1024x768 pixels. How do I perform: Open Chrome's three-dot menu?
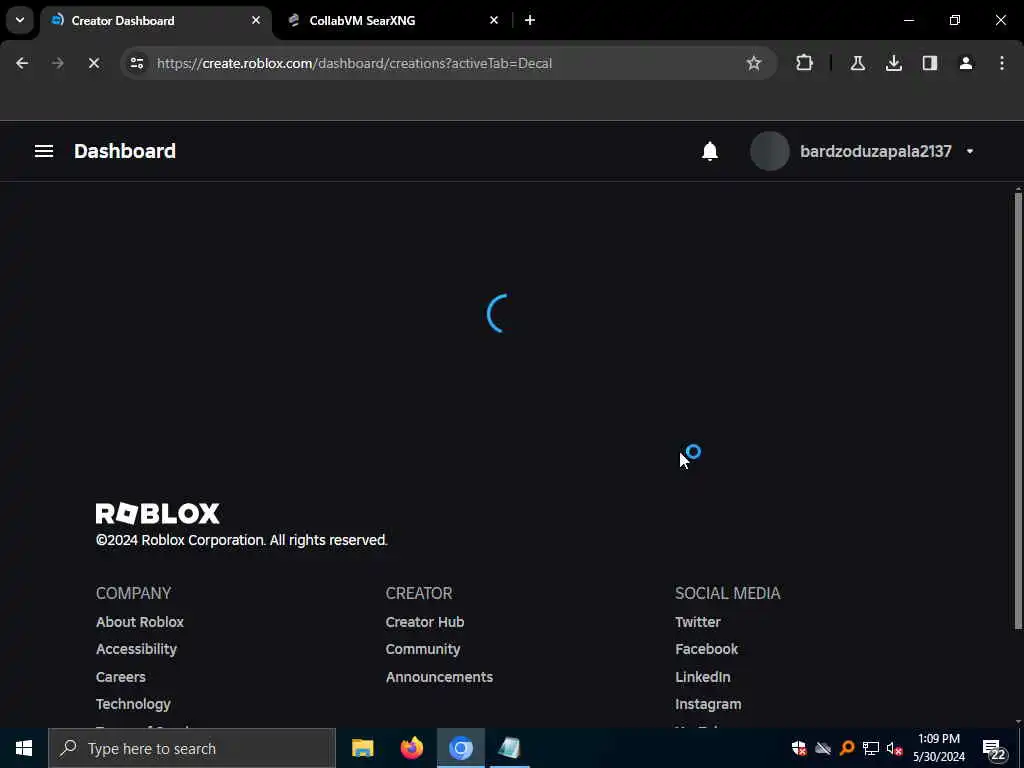tap(1002, 63)
